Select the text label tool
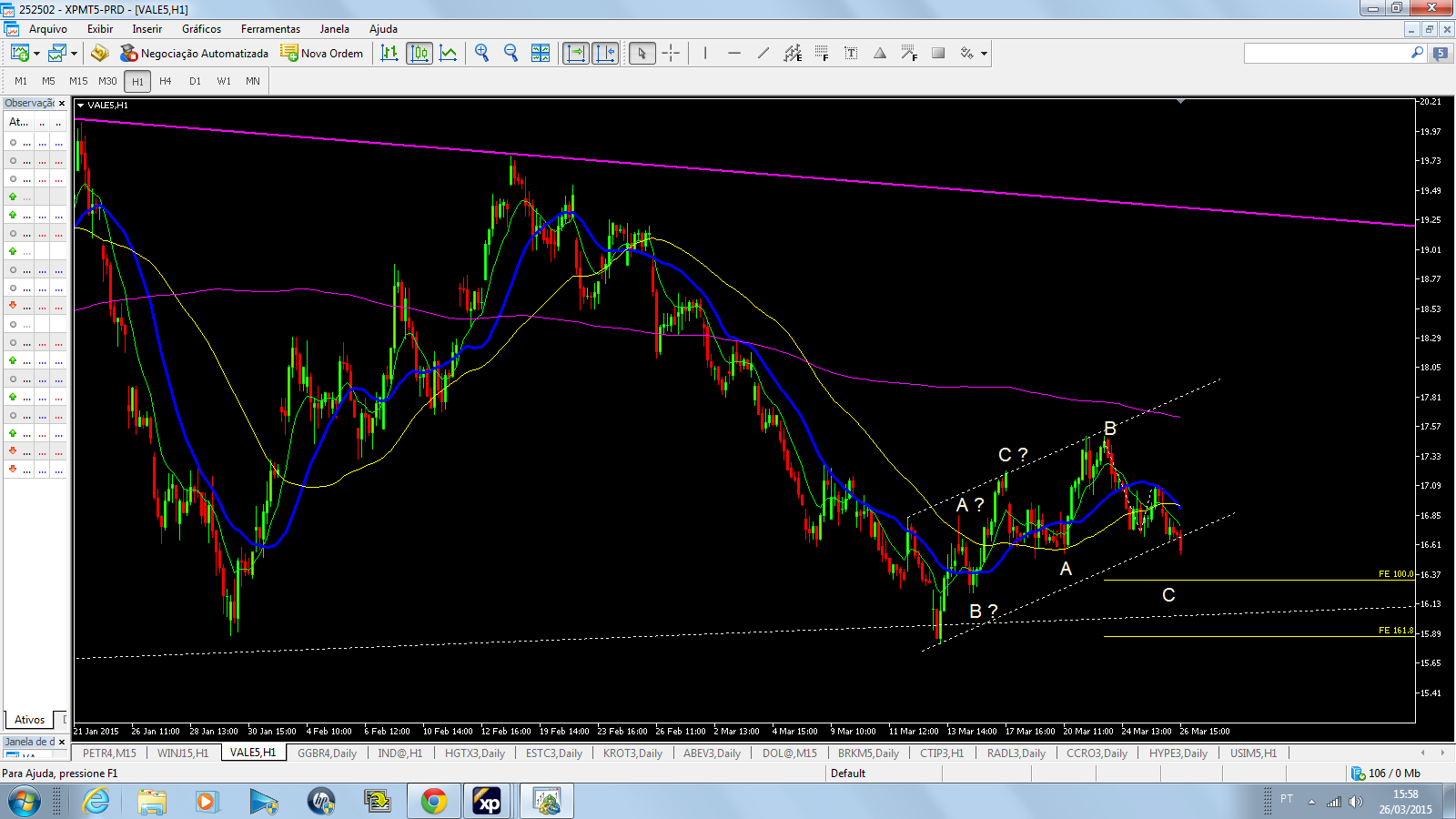The width and height of the screenshot is (1456, 819). [x=851, y=53]
